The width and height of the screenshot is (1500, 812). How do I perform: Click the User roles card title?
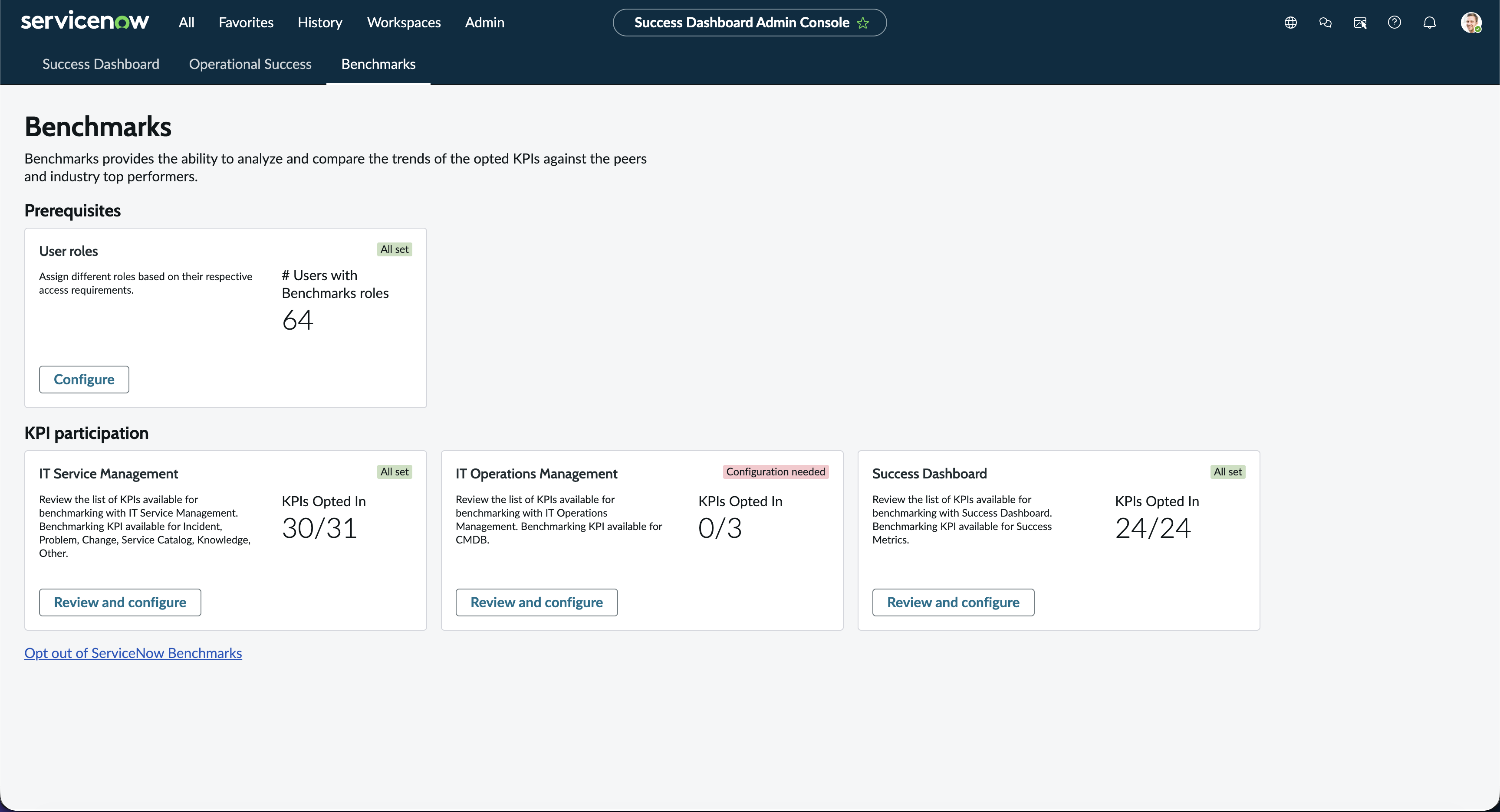click(68, 252)
